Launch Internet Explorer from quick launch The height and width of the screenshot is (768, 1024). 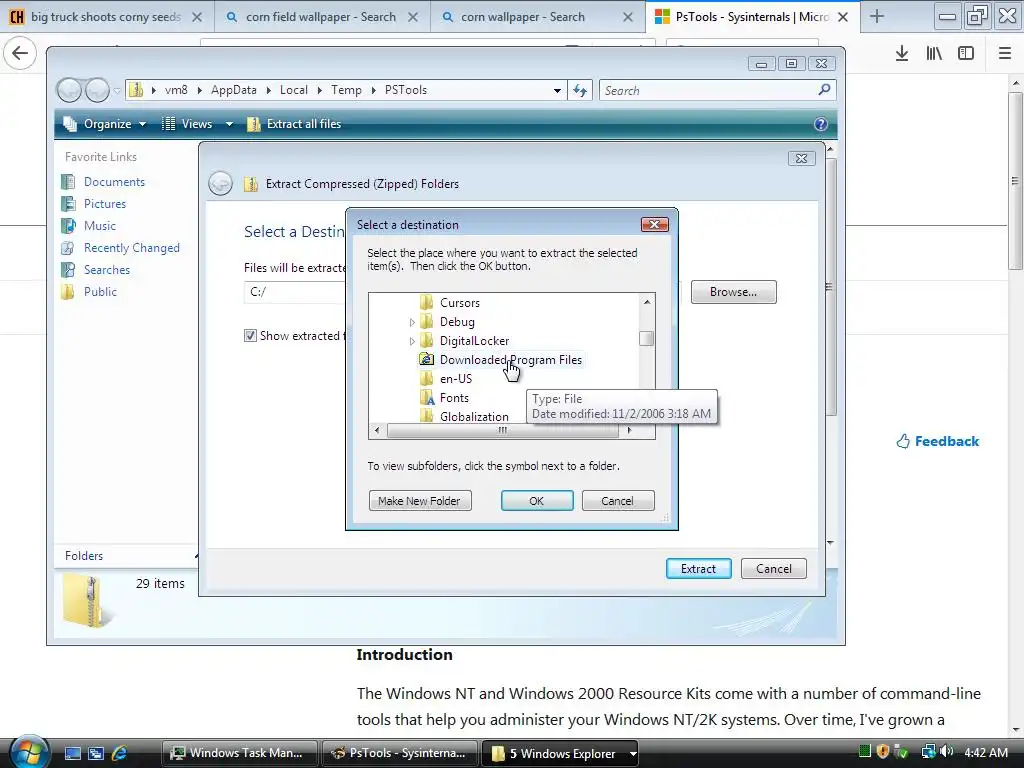[120, 753]
